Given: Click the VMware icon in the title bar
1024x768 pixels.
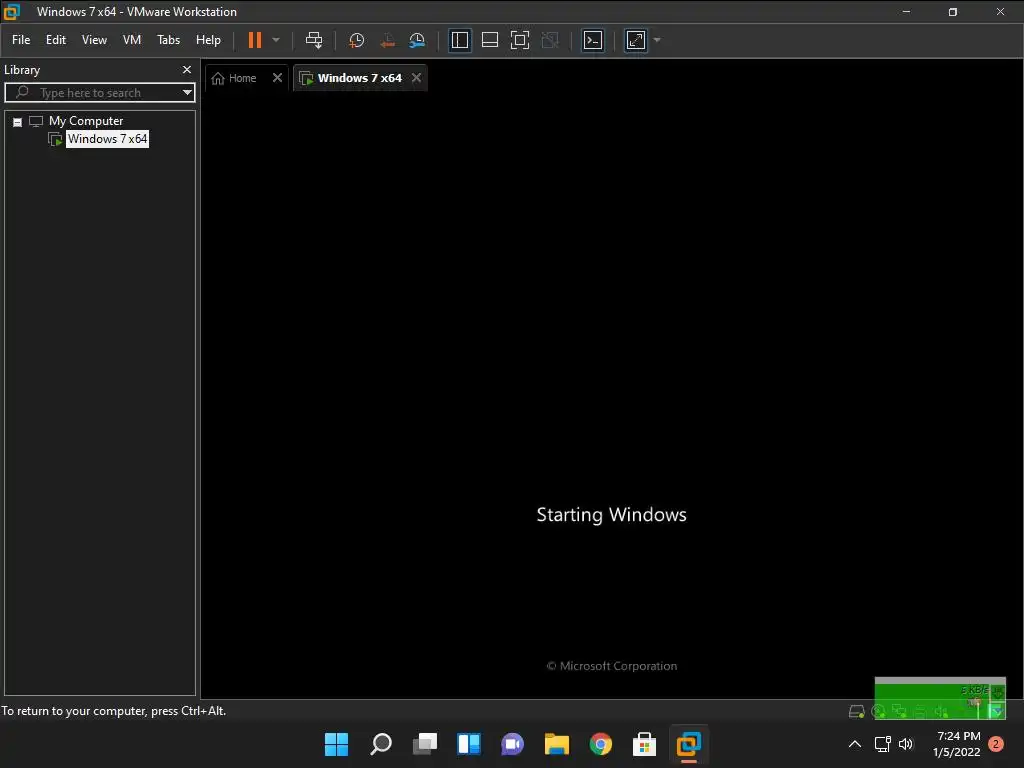Looking at the screenshot, I should pos(12,12).
